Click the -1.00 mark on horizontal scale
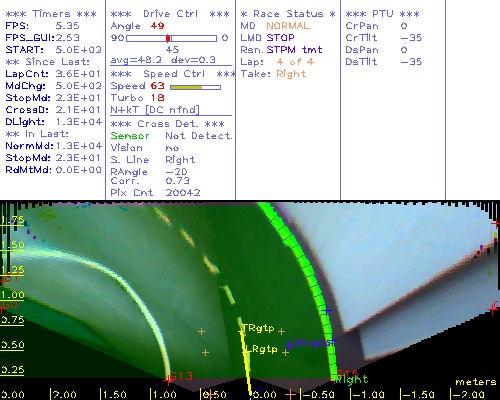Viewport: 500px width, 400px height. click(368, 395)
